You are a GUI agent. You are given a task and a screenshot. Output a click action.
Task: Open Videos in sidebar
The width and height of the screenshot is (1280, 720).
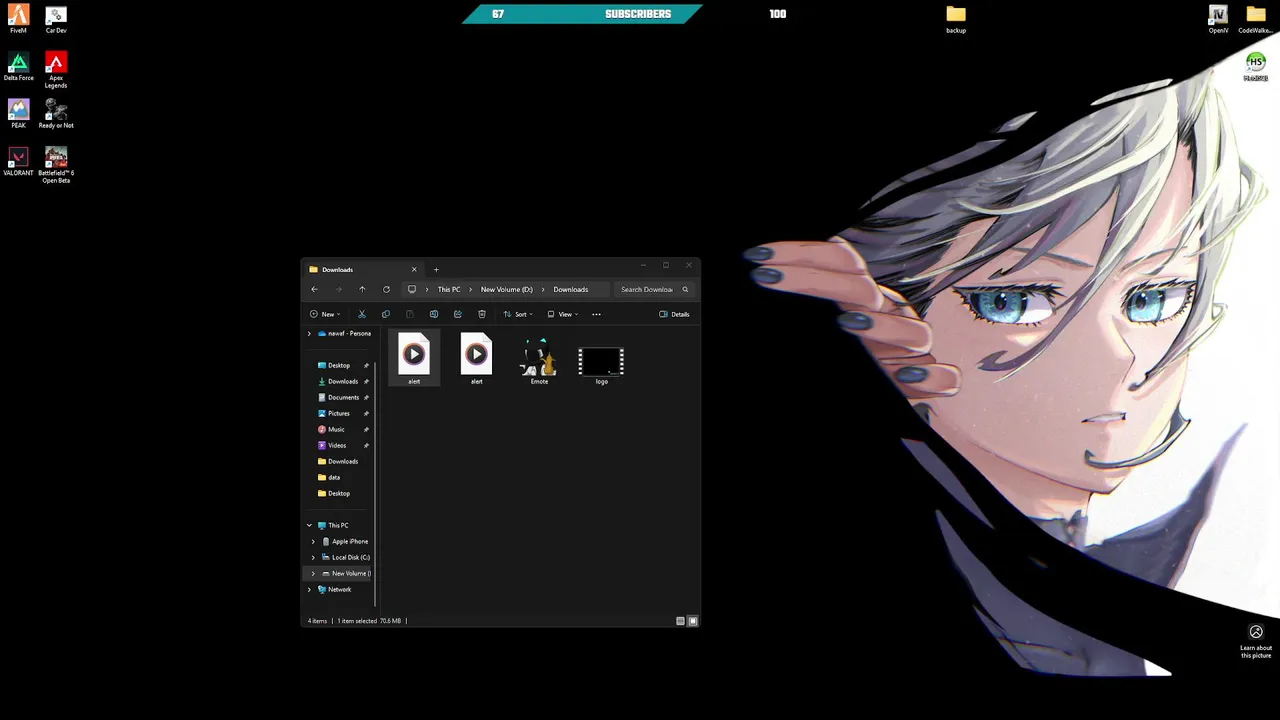pyautogui.click(x=339, y=445)
